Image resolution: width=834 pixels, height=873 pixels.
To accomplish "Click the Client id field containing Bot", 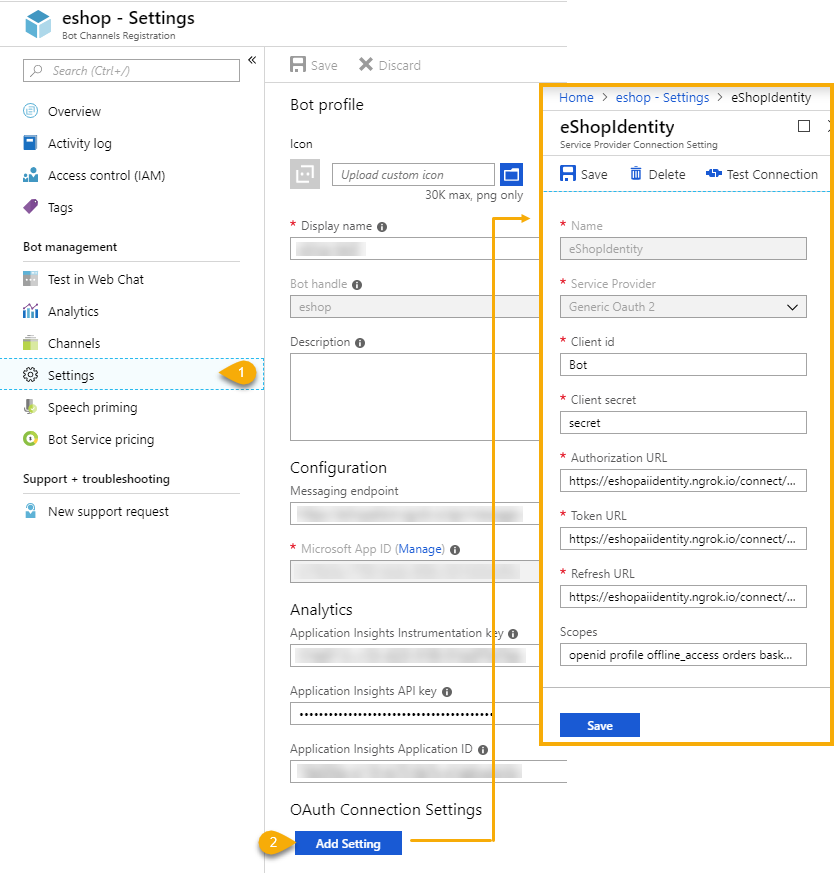I will click(x=683, y=365).
